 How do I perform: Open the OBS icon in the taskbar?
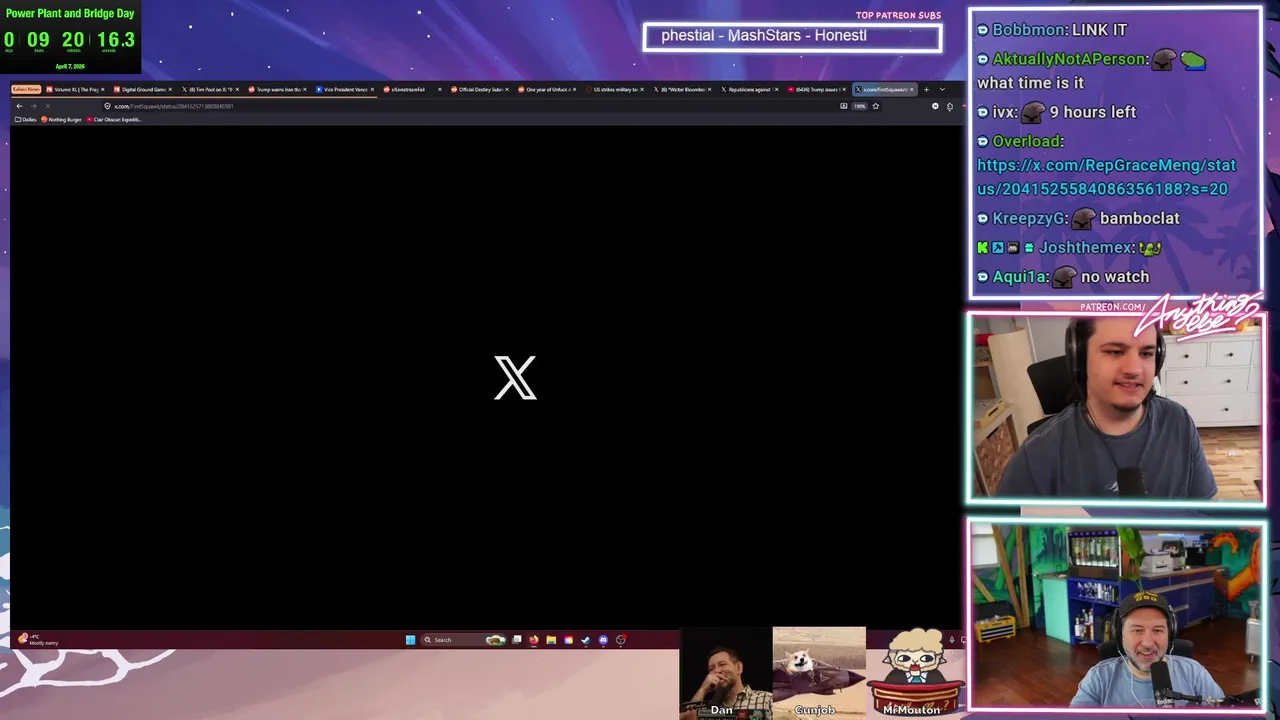[x=621, y=640]
